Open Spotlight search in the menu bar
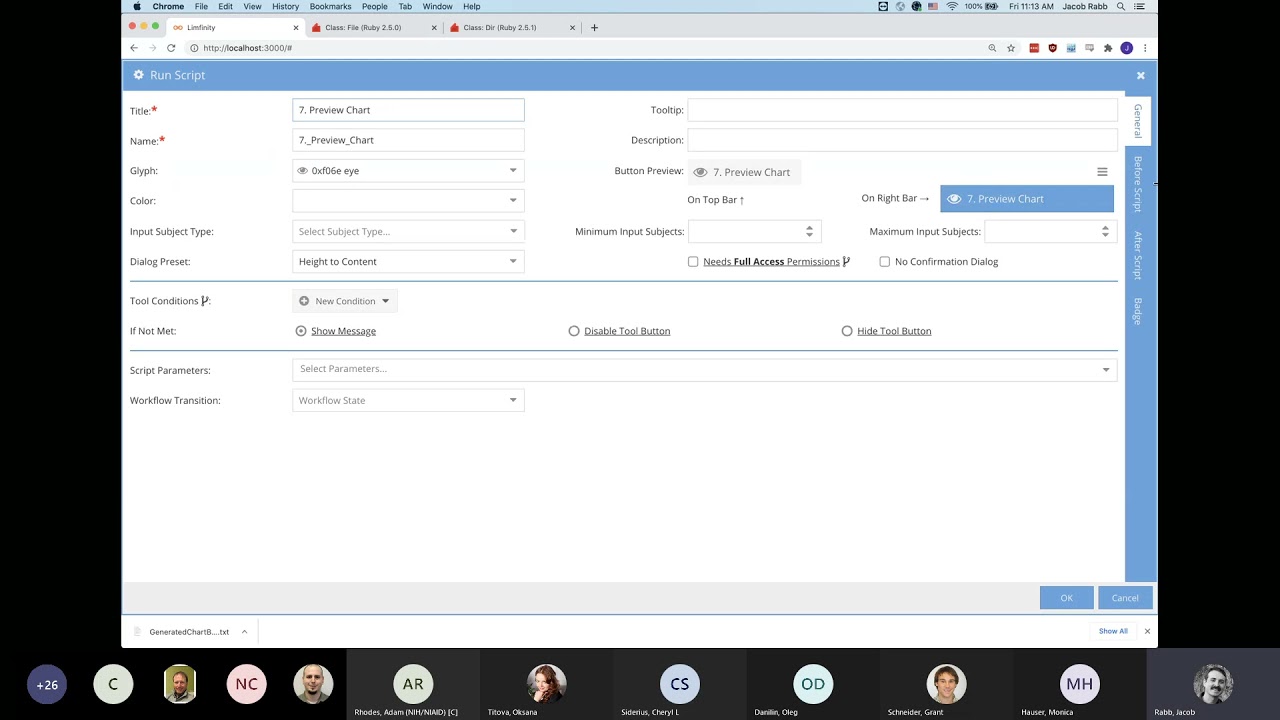This screenshot has width=1280, height=720. [x=1121, y=6]
